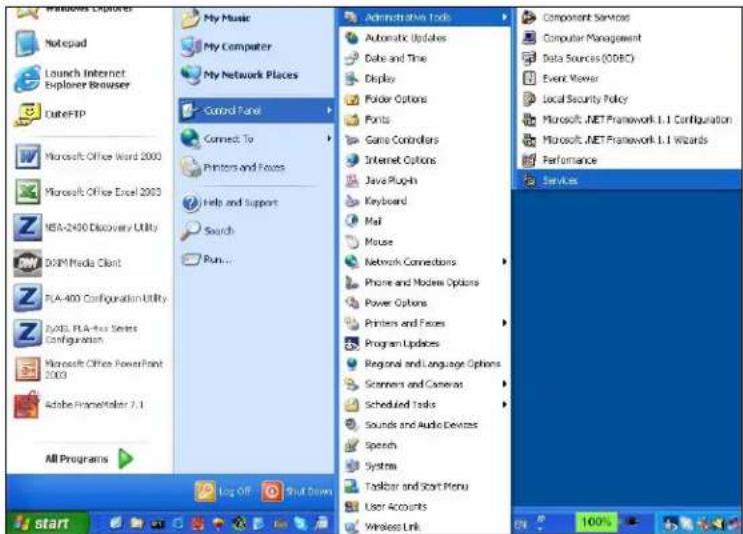Open ZyXEL PLA-4xx Series Configuration

pos(90,334)
